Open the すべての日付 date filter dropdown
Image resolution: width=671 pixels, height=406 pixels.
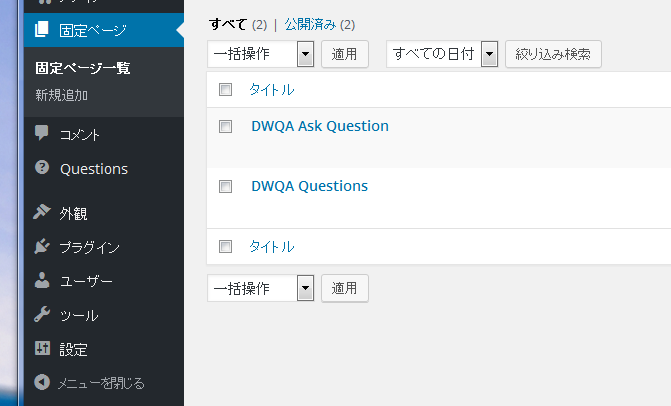click(x=442, y=54)
